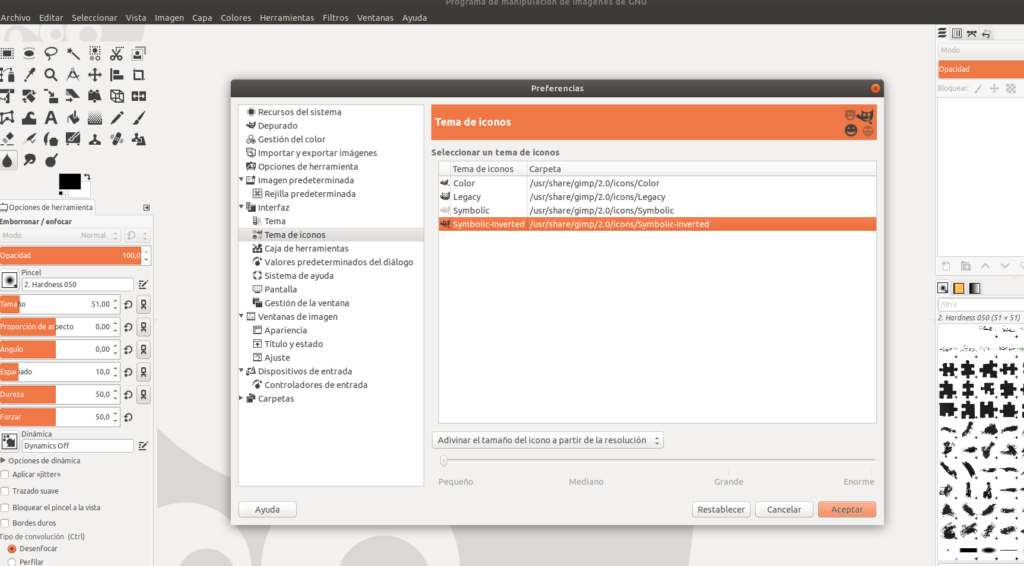Expand Opciones de dinámica section
This screenshot has width=1024, height=566.
pos(3,460)
